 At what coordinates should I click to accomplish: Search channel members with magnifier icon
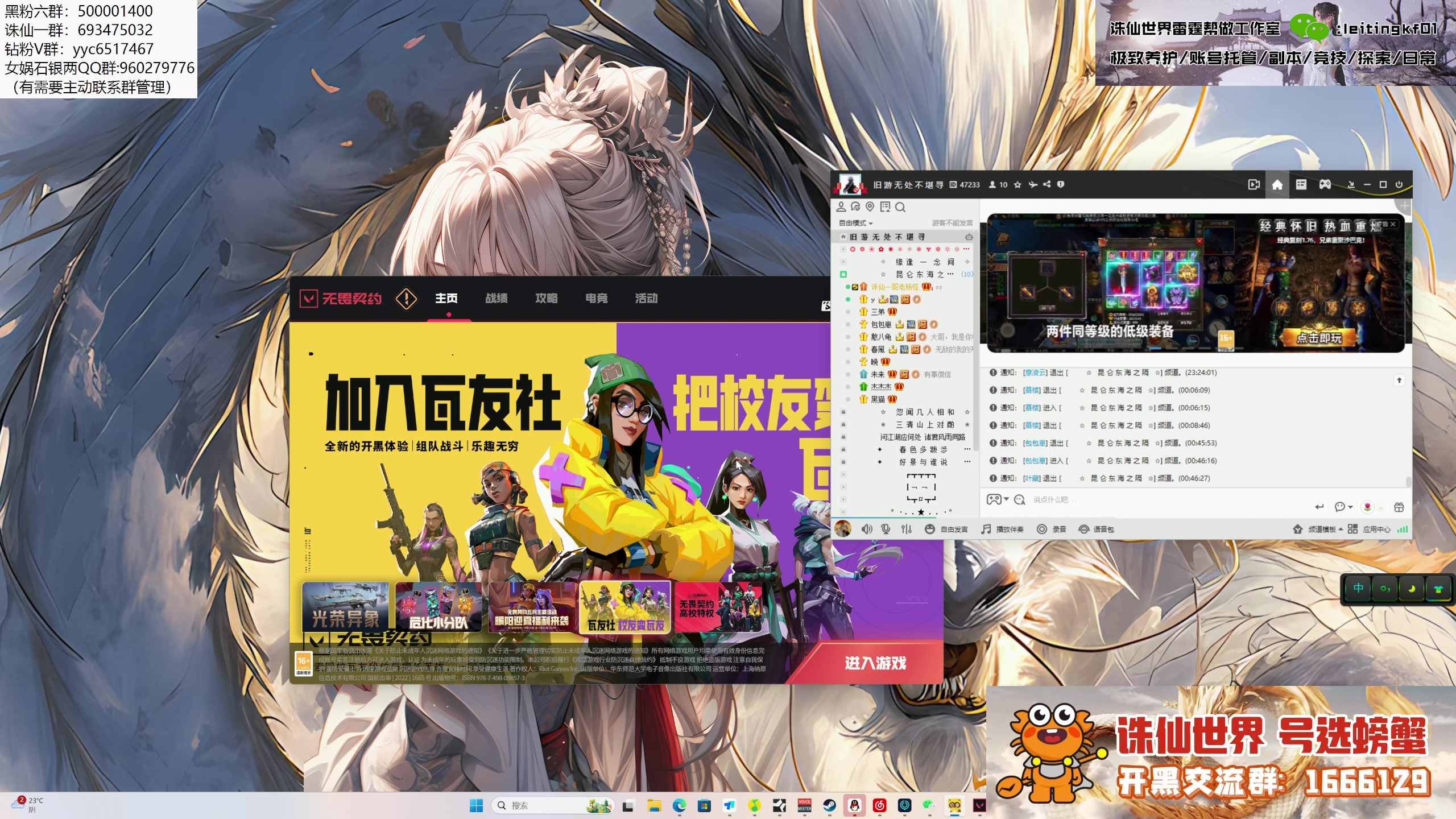click(x=900, y=207)
